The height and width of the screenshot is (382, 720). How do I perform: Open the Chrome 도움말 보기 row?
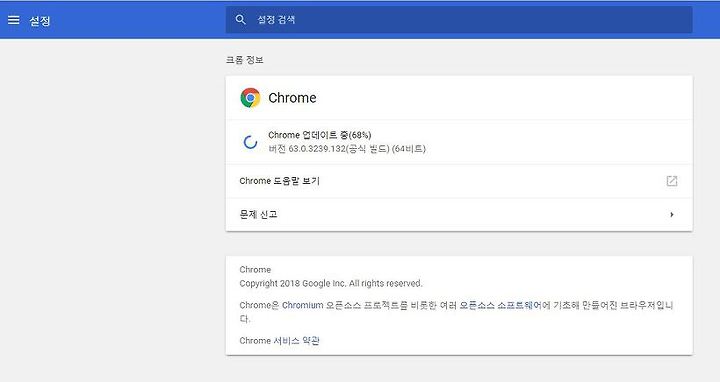tap(459, 181)
